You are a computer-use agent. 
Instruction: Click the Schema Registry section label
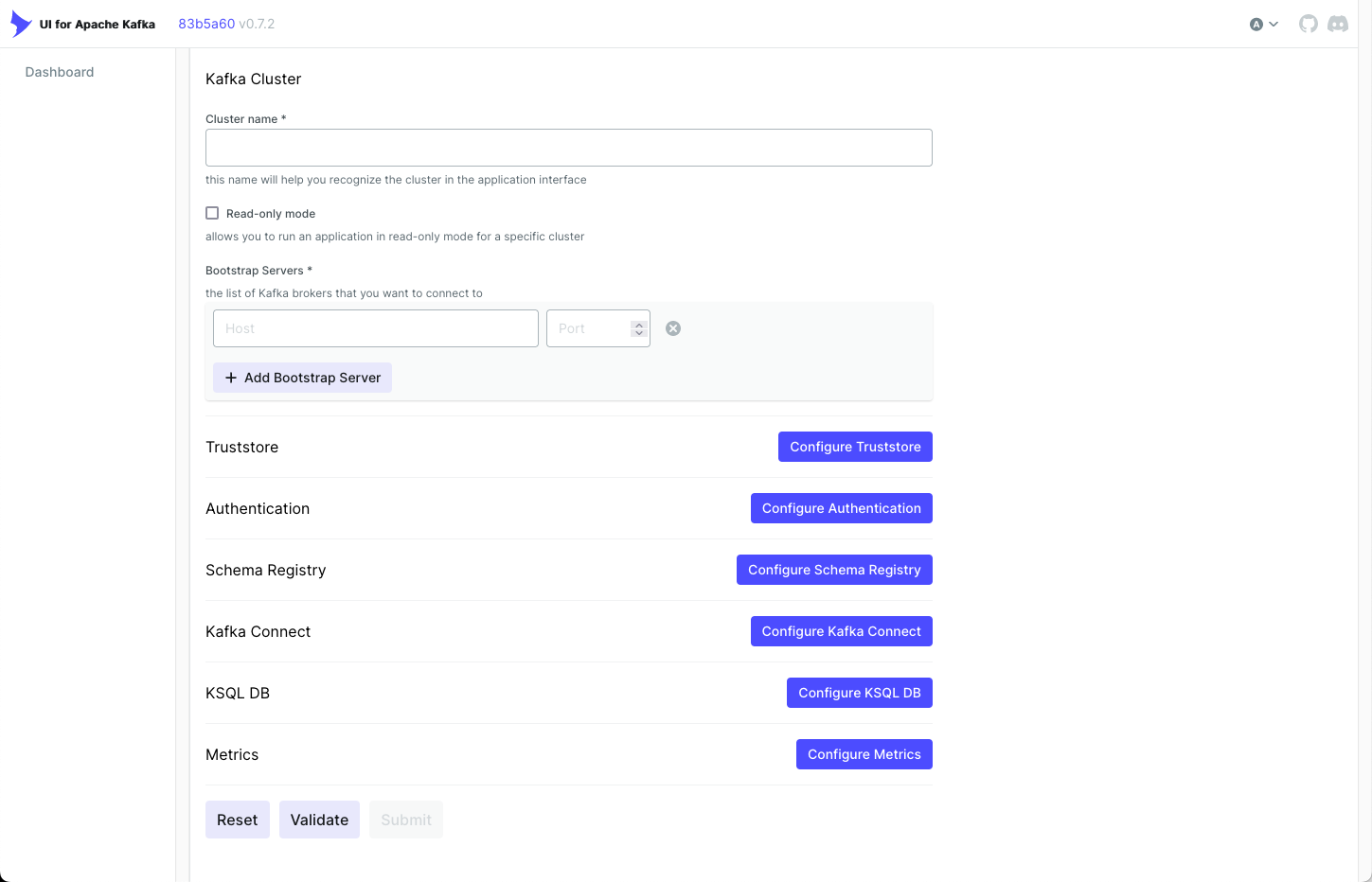[x=266, y=570]
